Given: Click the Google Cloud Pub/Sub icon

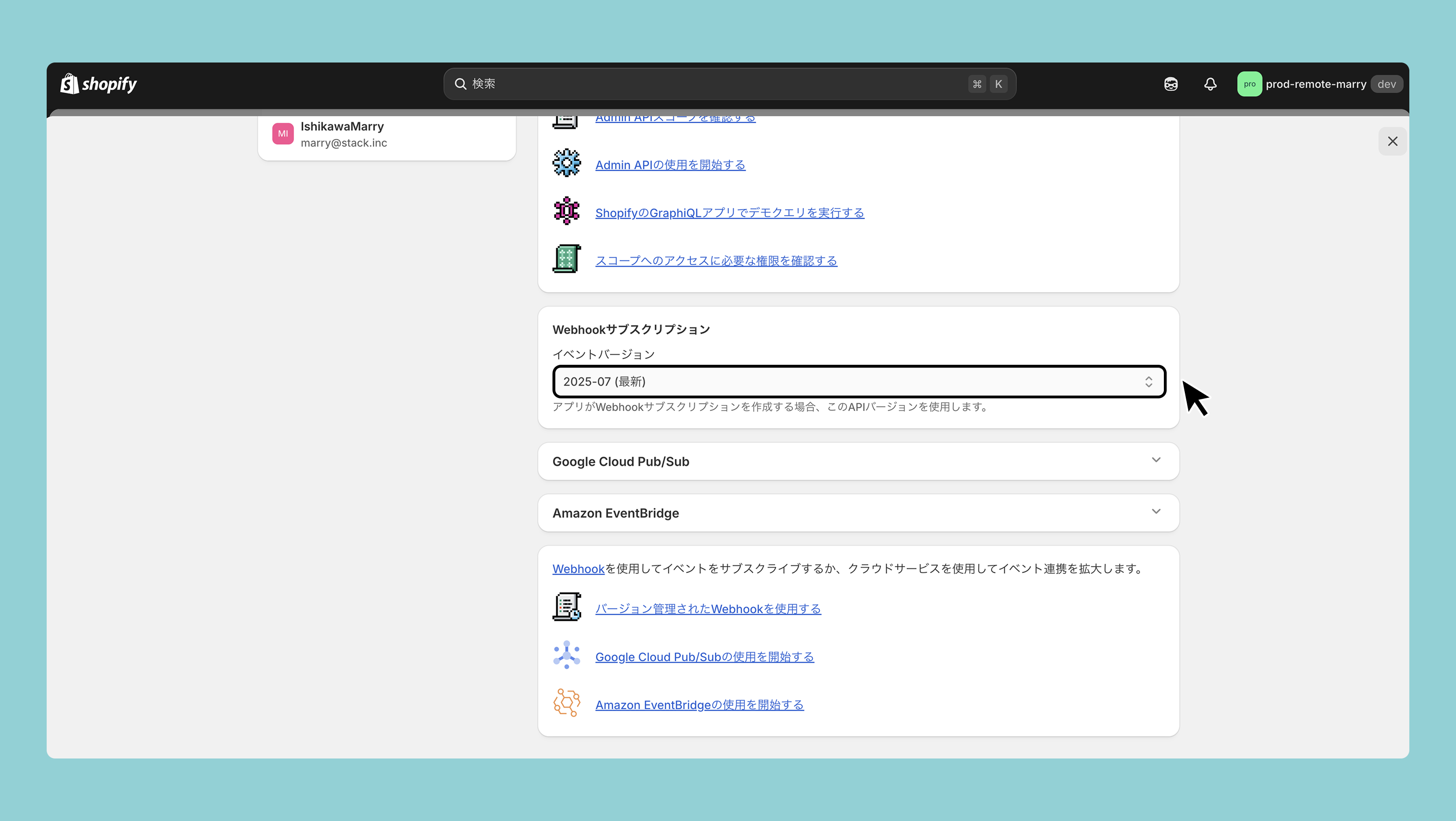Looking at the screenshot, I should coord(567,655).
